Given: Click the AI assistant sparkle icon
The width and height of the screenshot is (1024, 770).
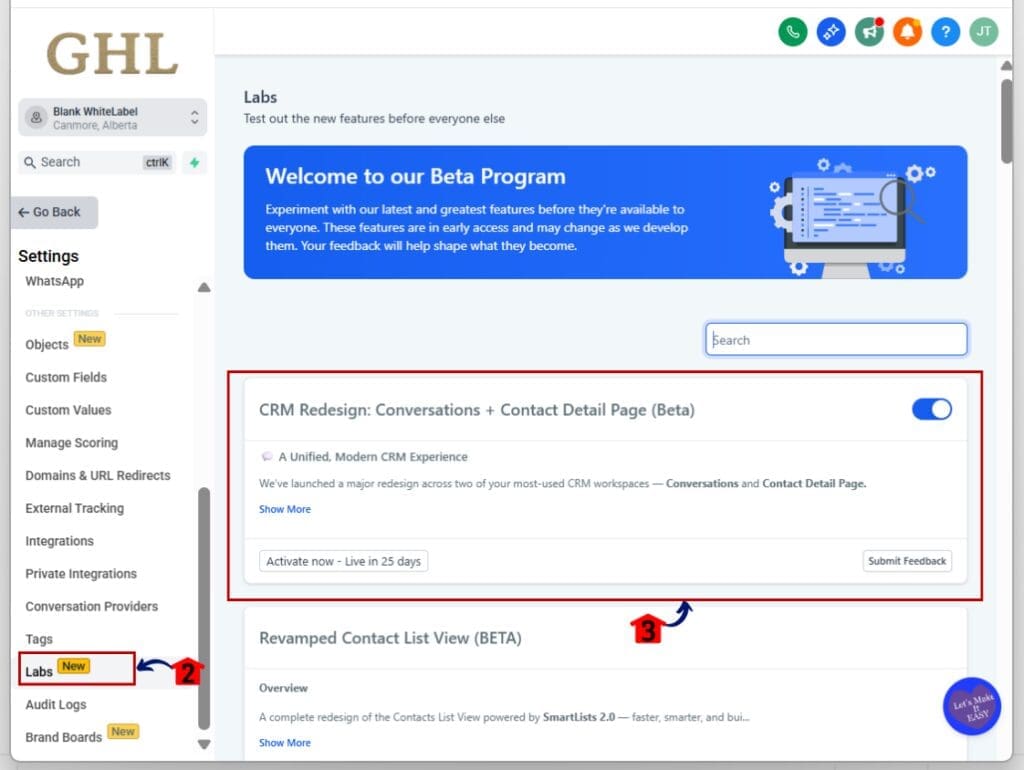Looking at the screenshot, I should (830, 32).
